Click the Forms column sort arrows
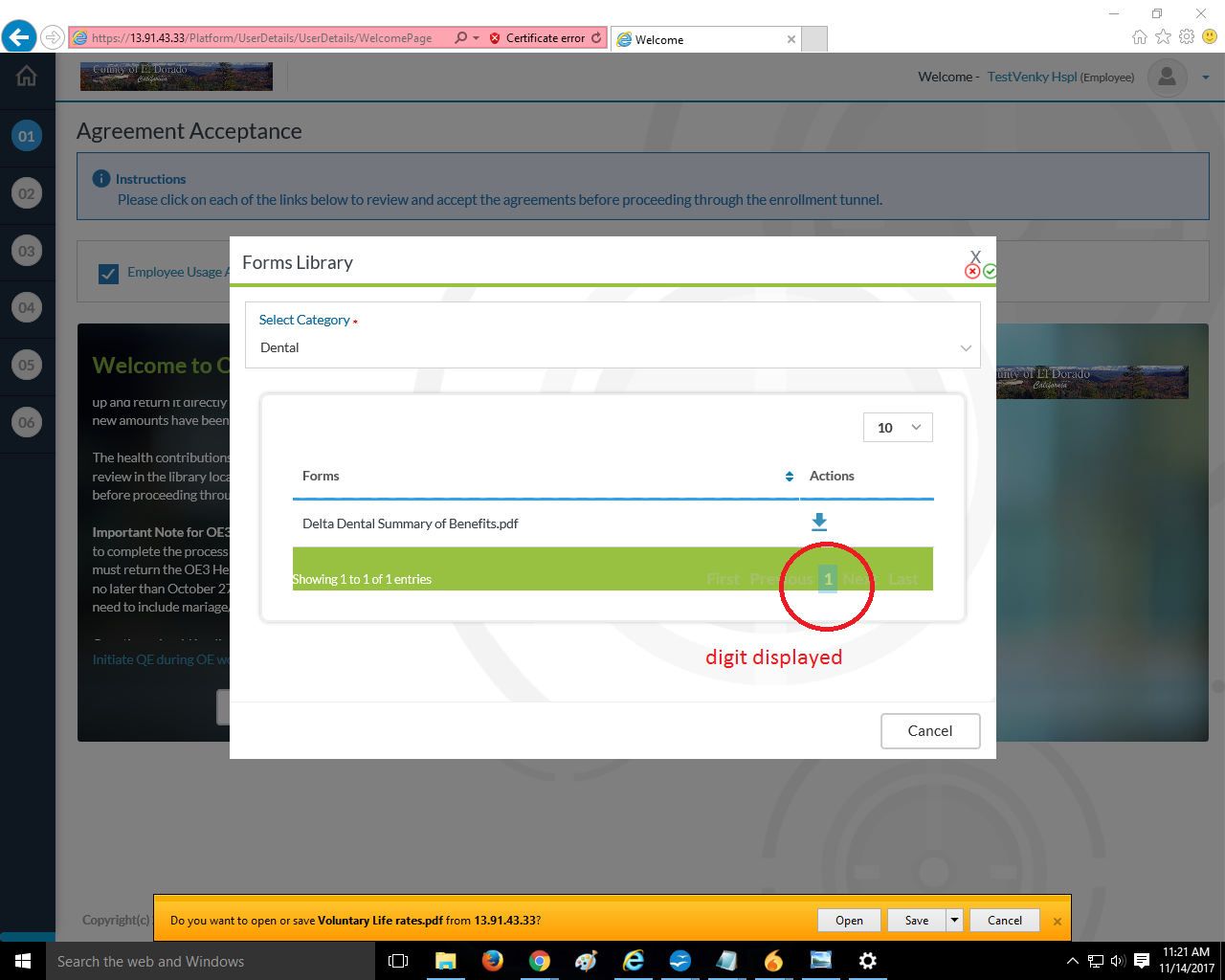This screenshot has width=1225, height=980. click(x=789, y=477)
